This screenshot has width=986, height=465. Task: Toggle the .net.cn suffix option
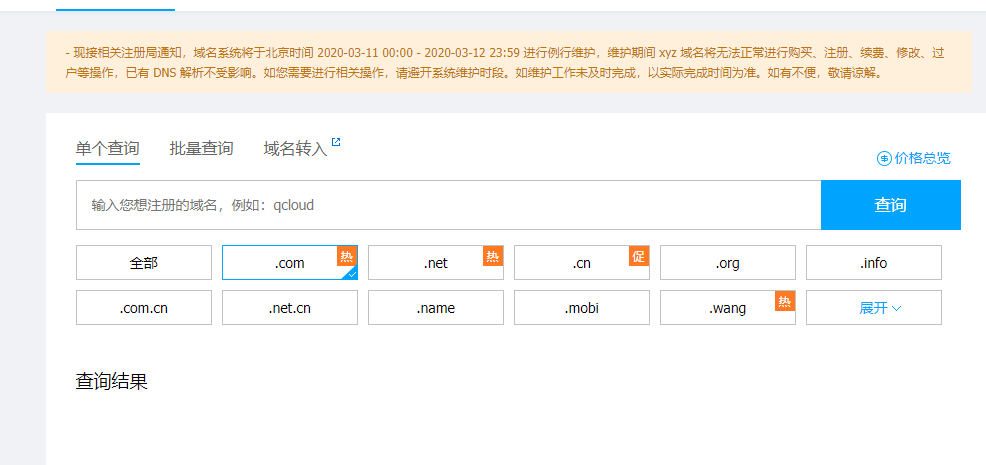(290, 308)
